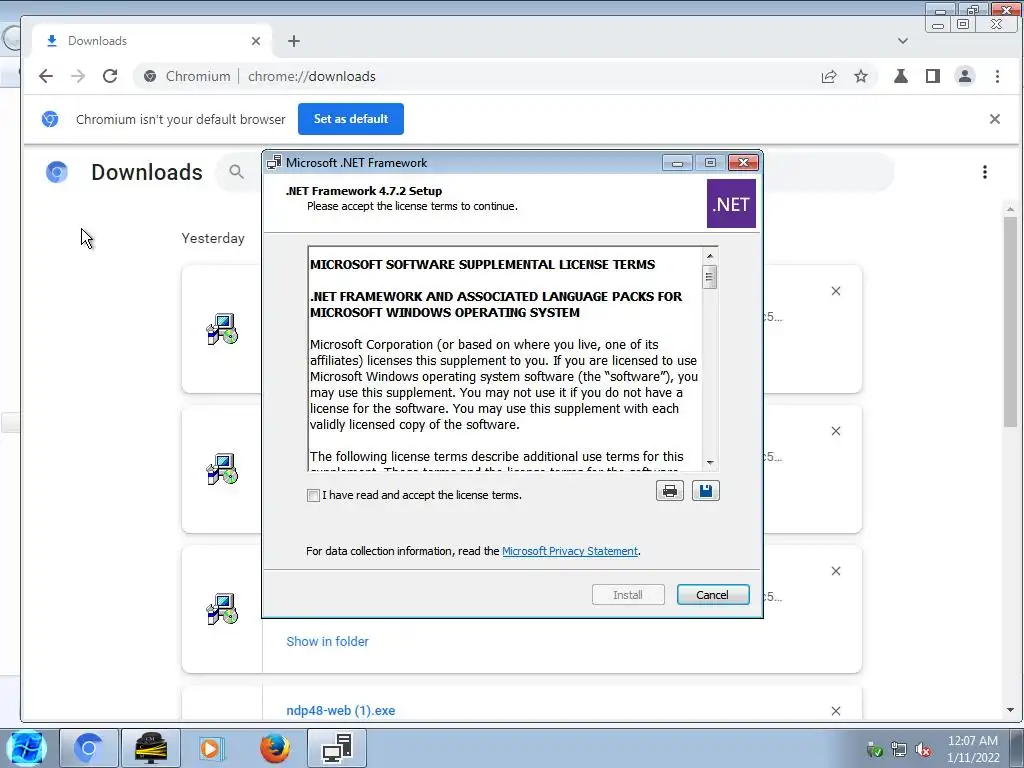Go back in Chromium
Screen dimensions: 1024x768
[x=46, y=76]
